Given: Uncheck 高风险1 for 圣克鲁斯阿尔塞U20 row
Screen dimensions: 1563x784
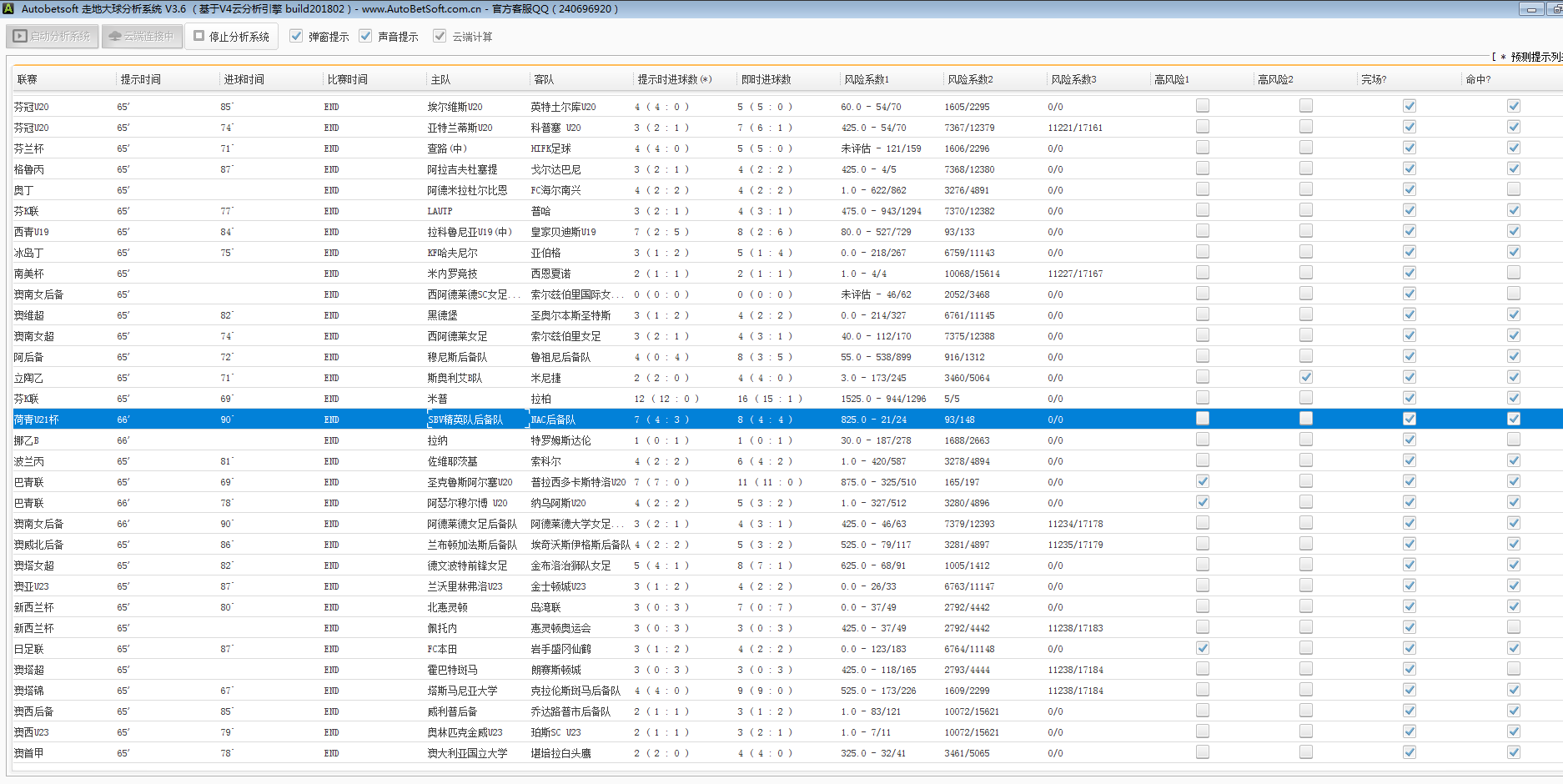Looking at the screenshot, I should point(1202,481).
